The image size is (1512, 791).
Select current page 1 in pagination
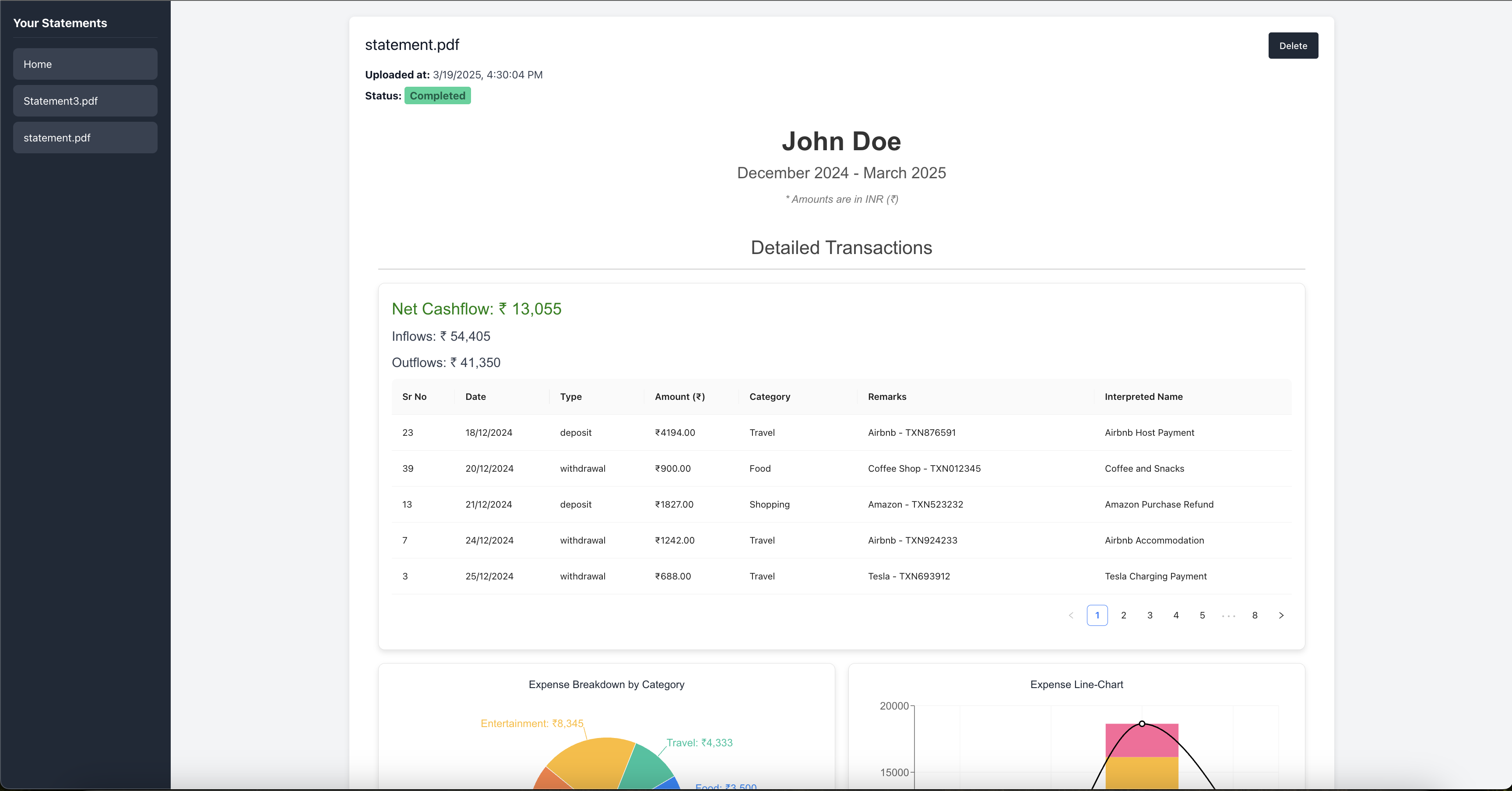tap(1097, 615)
